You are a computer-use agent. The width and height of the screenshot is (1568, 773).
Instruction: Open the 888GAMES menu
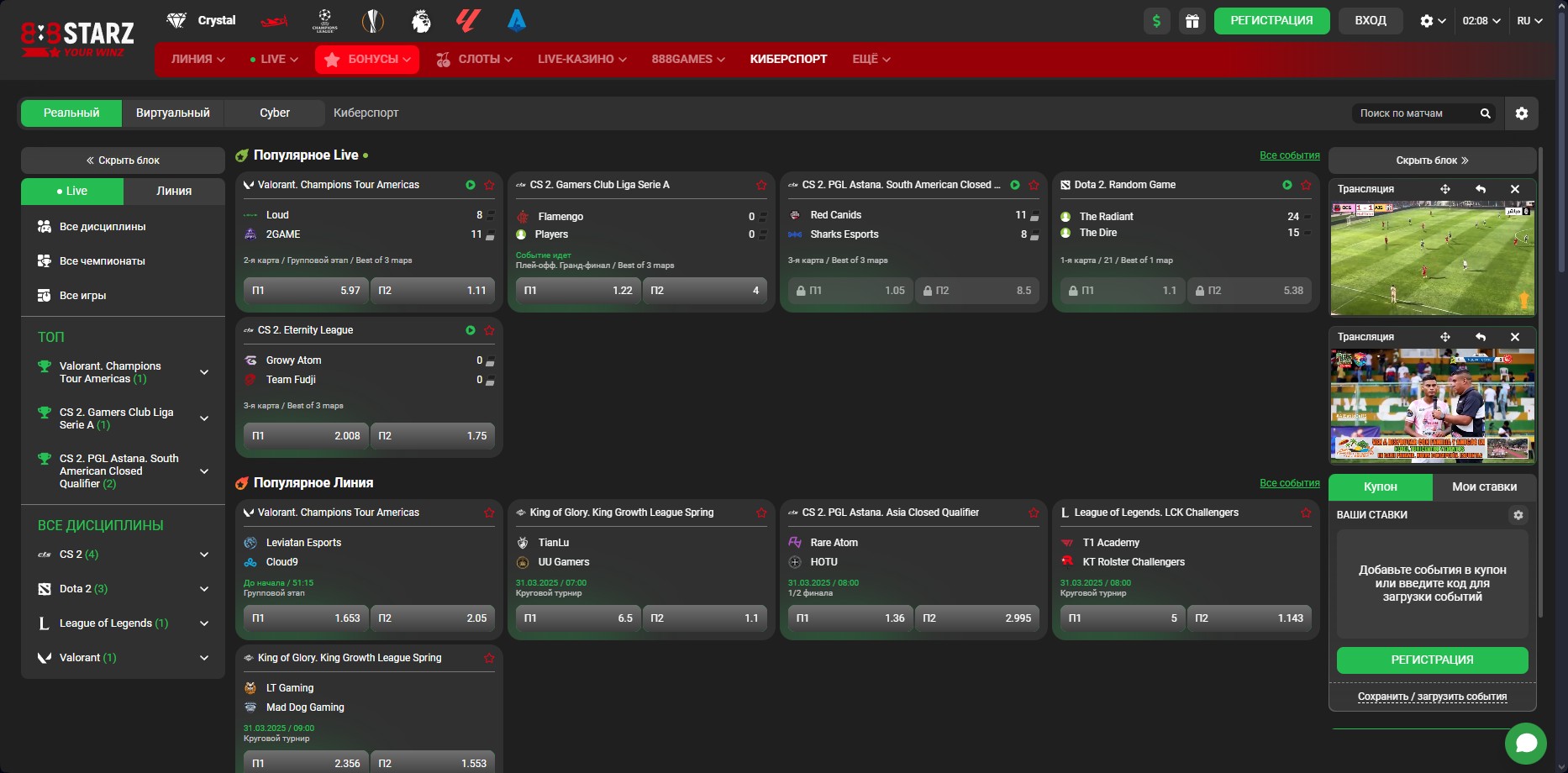pos(688,59)
